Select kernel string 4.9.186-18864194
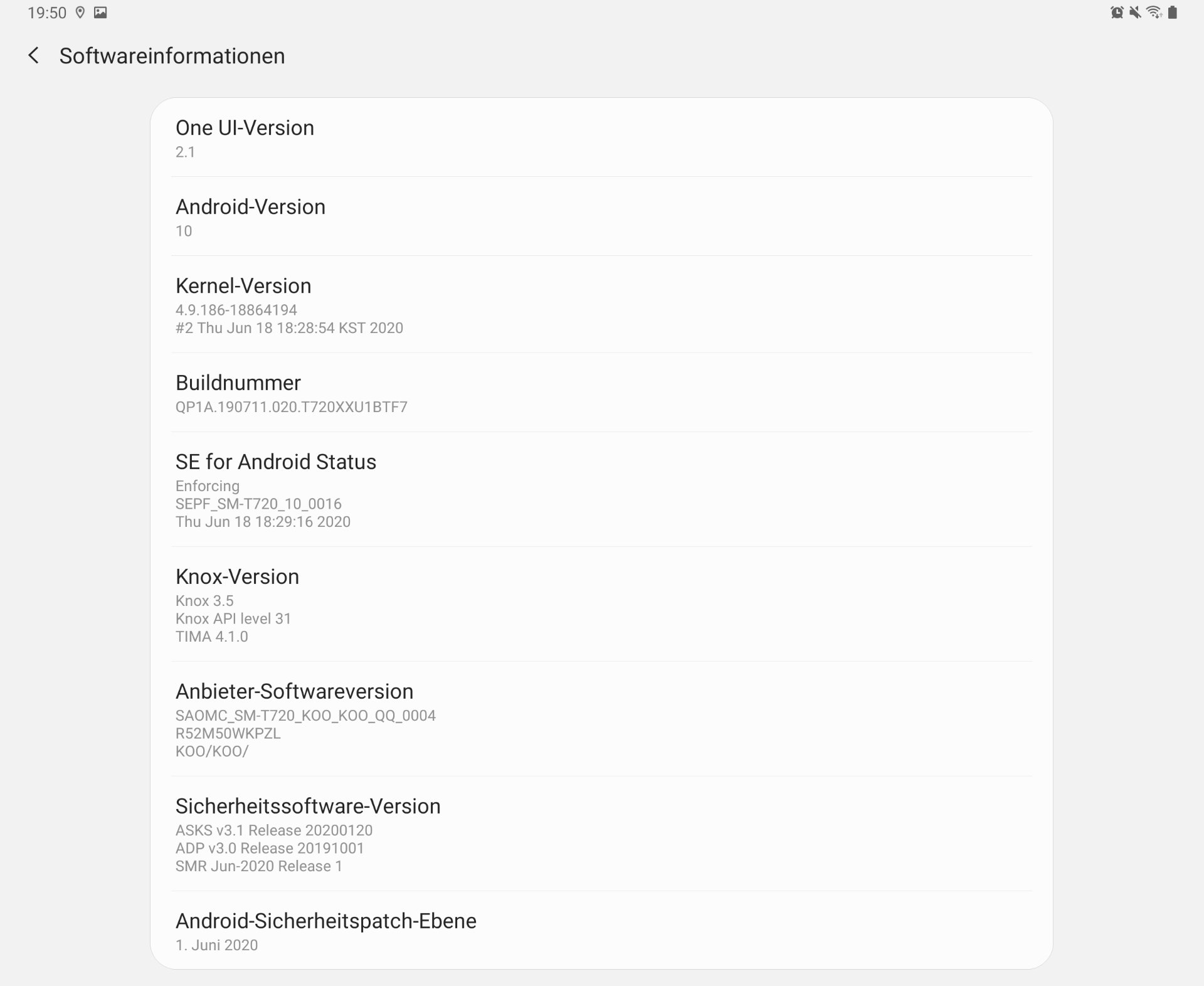The width and height of the screenshot is (1204, 986). [x=236, y=310]
